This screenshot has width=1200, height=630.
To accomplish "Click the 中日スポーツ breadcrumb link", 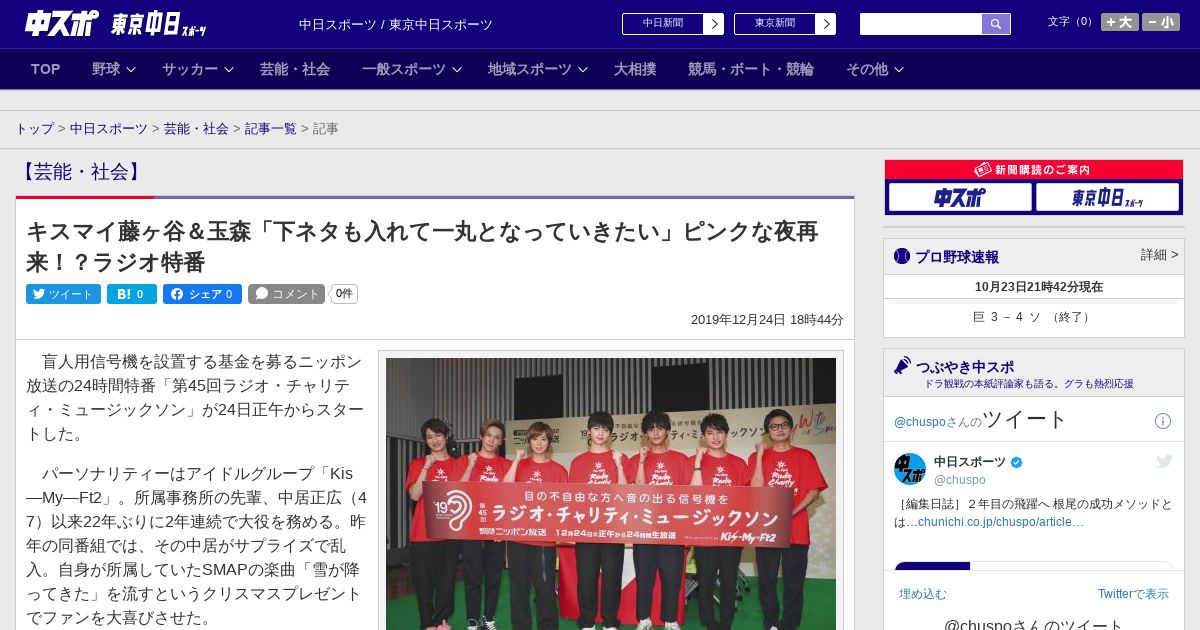I will coord(109,129).
